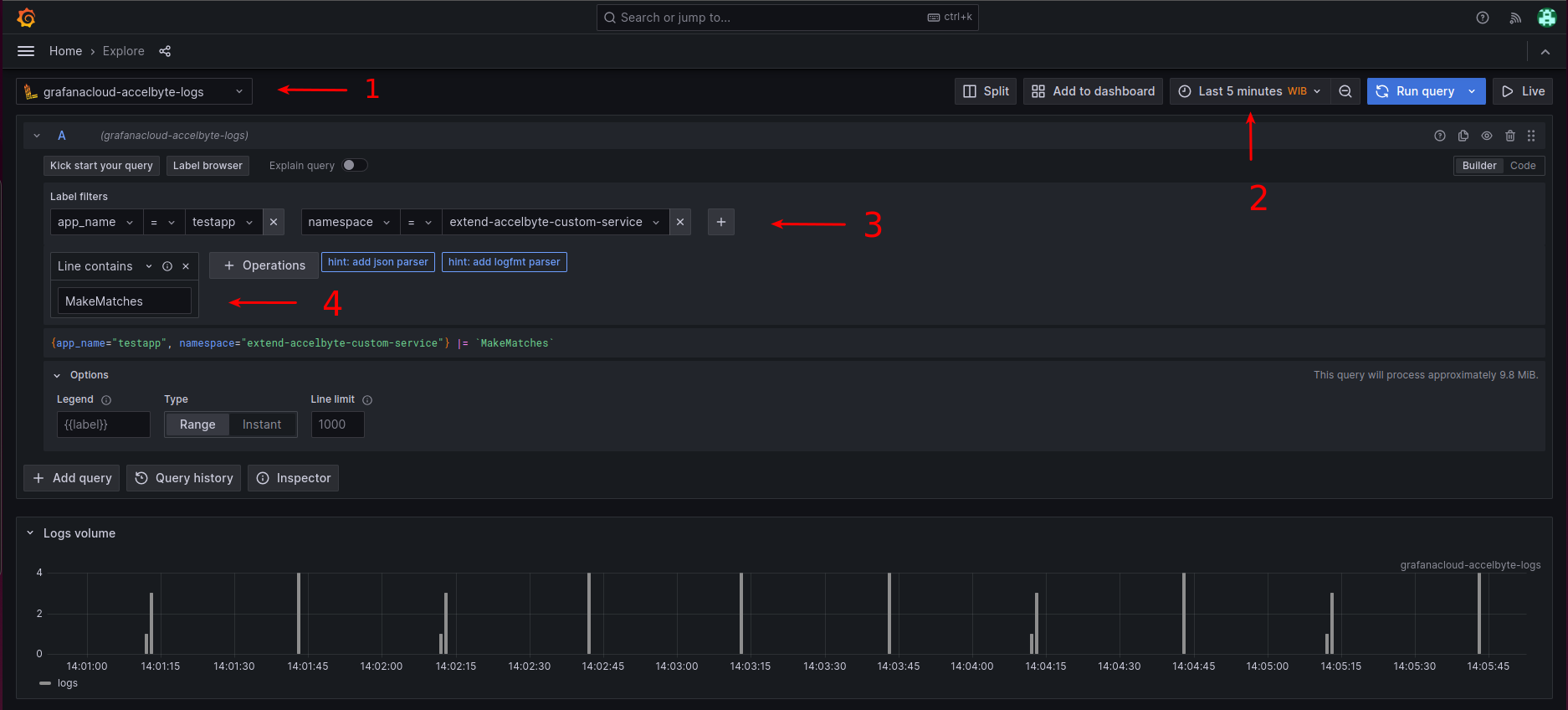Viewport: 1568px width, 710px height.
Task: Open the news feed icon
Action: point(1515,18)
